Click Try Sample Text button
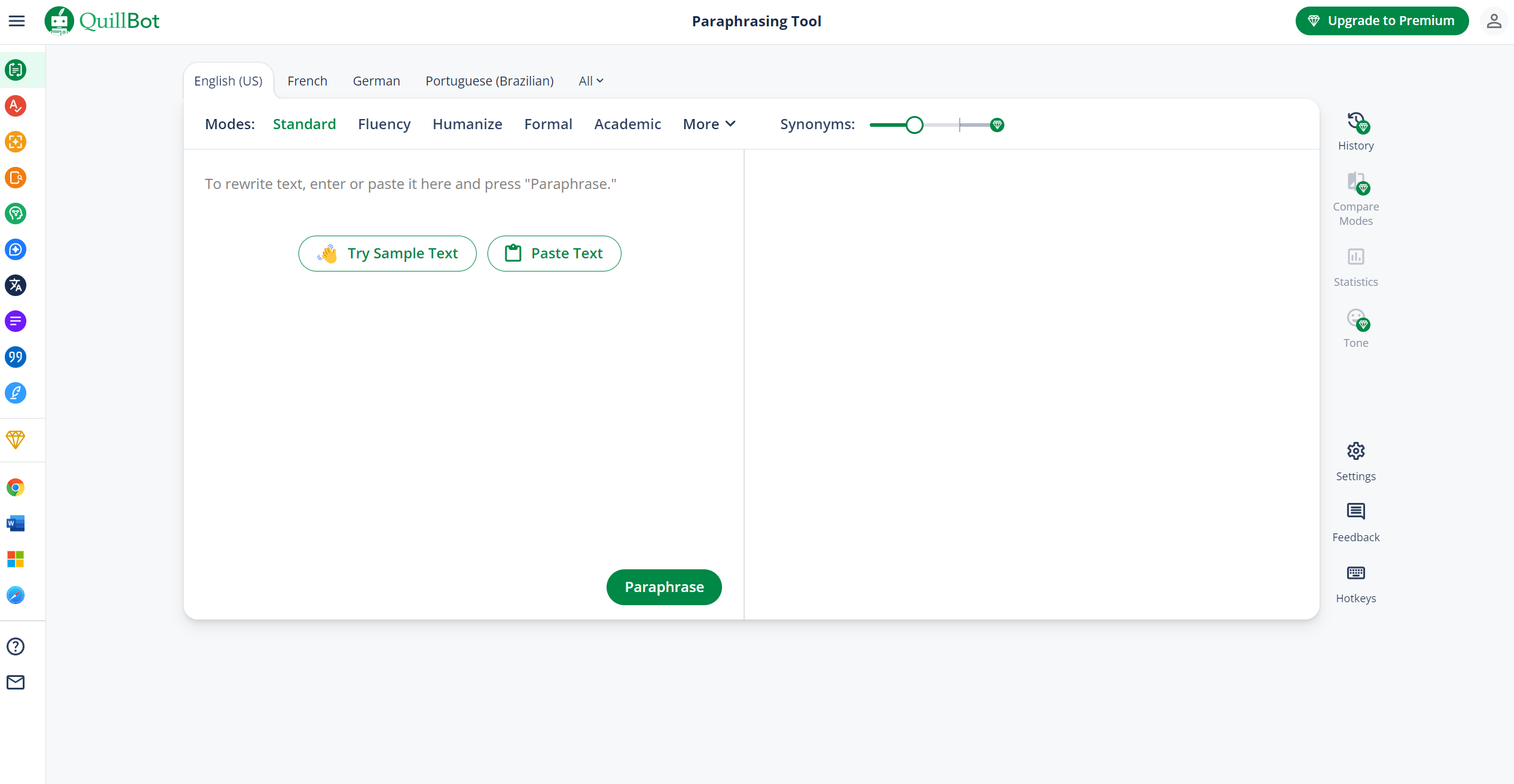Screen dimensions: 1514x784 pos(388,254)
